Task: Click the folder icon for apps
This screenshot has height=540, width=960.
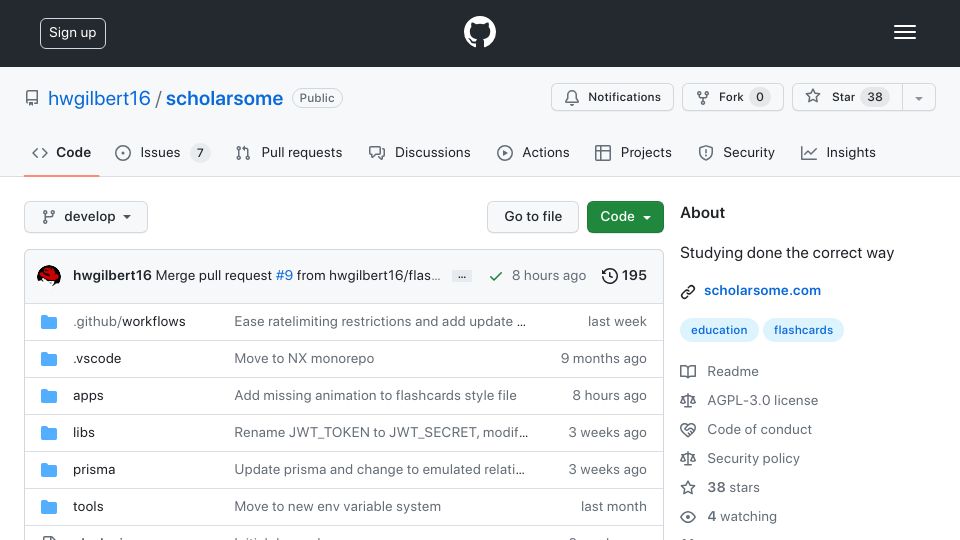Action: [49, 396]
